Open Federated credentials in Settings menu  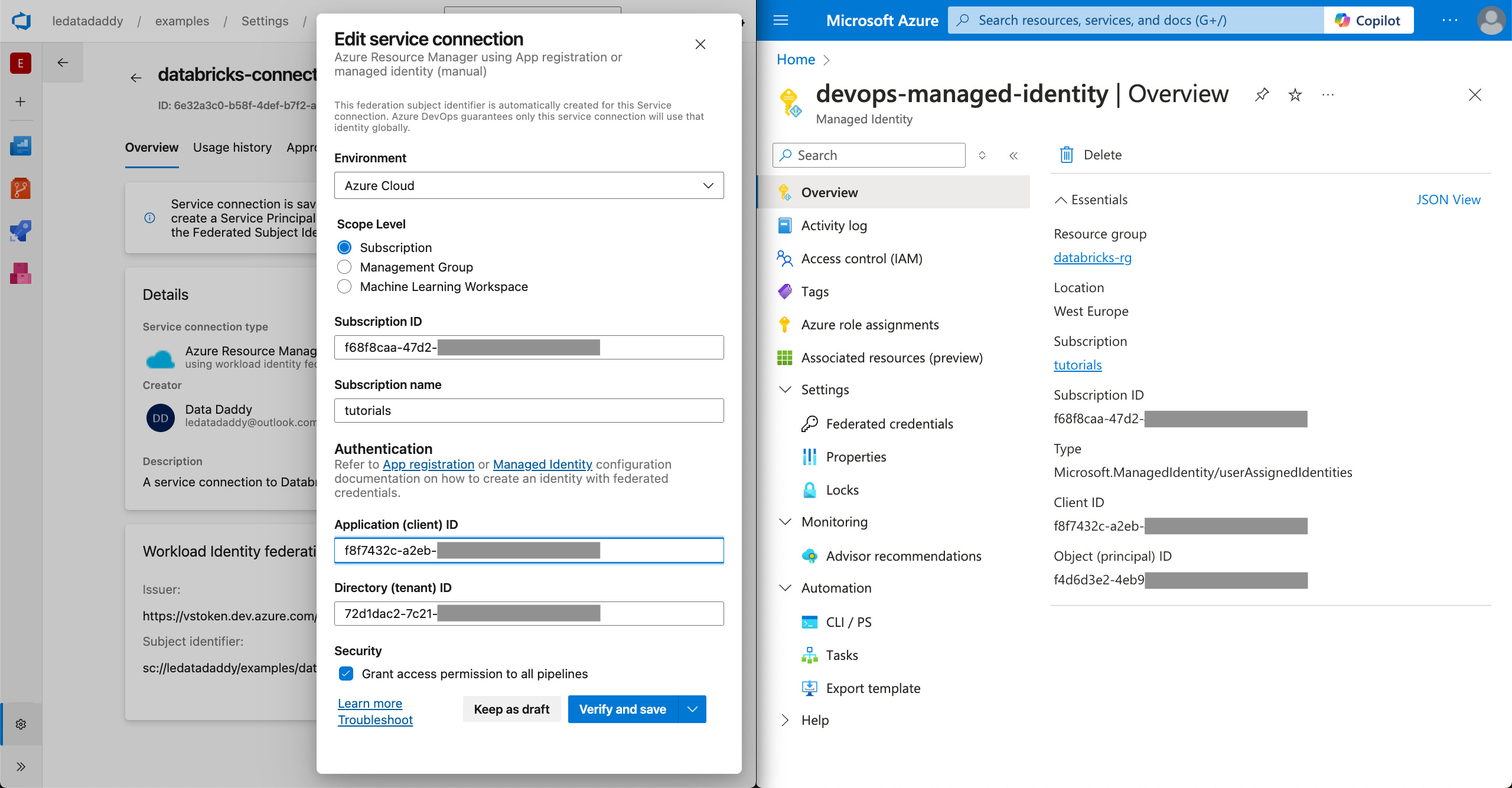click(x=889, y=424)
